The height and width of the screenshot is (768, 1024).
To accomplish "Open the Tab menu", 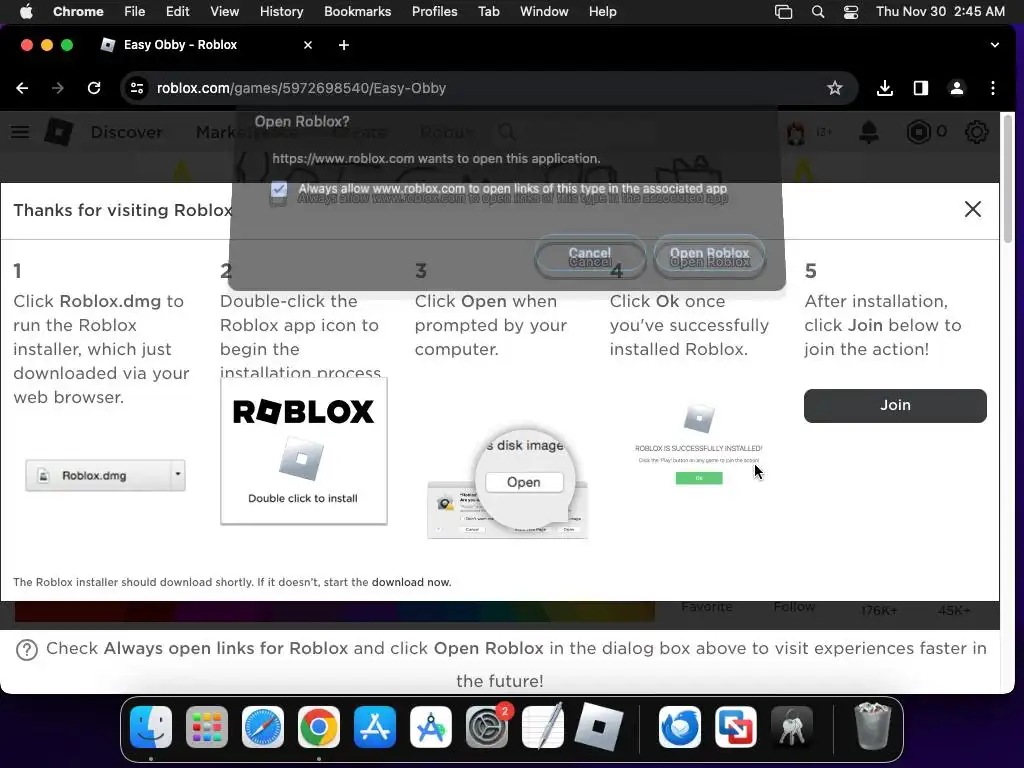I will [x=488, y=11].
